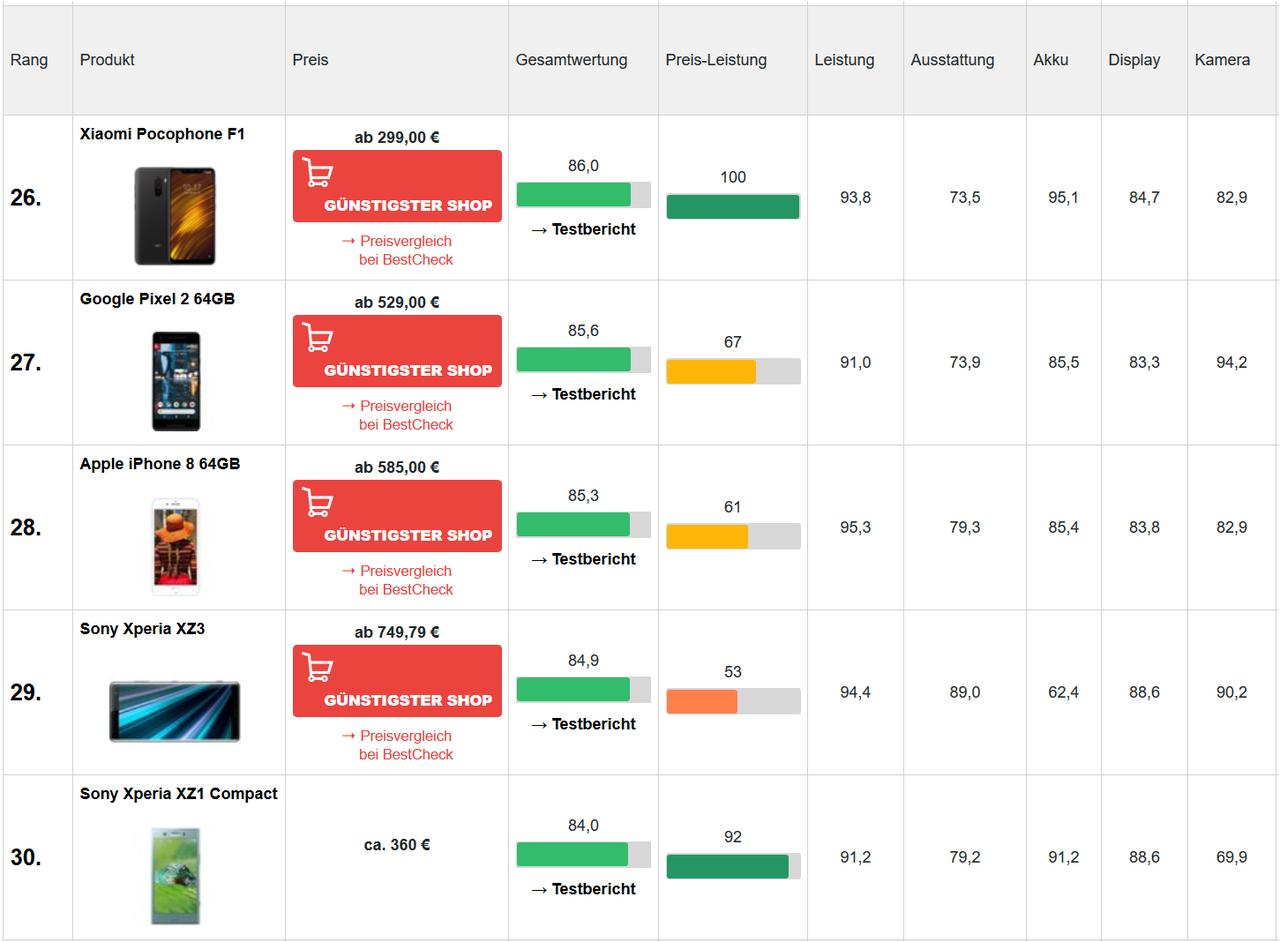Click the yellow Preis-Leistung bar showing 61
The width and height of the screenshot is (1280, 942).
point(733,536)
